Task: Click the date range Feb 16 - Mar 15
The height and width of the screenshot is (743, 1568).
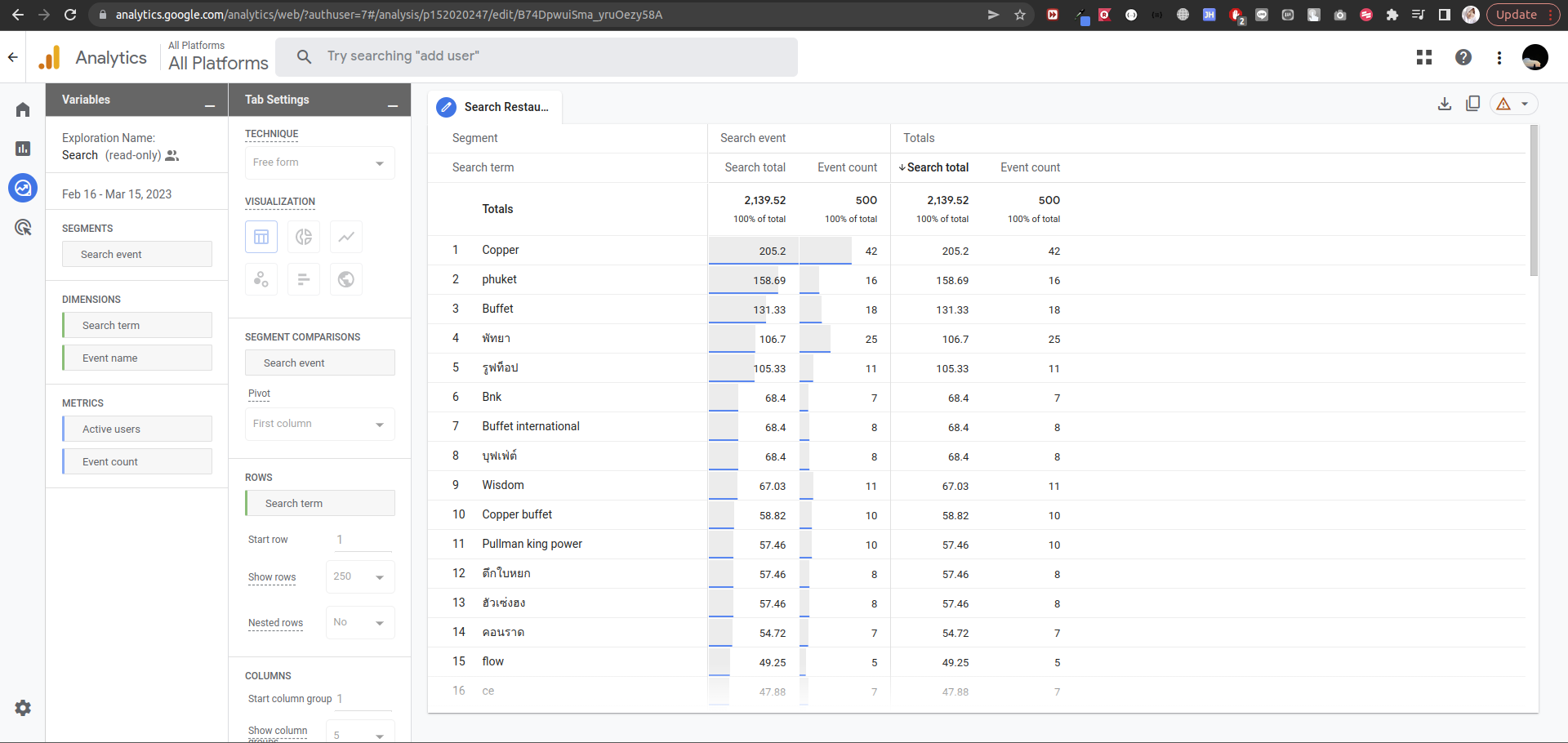Action: (x=117, y=194)
